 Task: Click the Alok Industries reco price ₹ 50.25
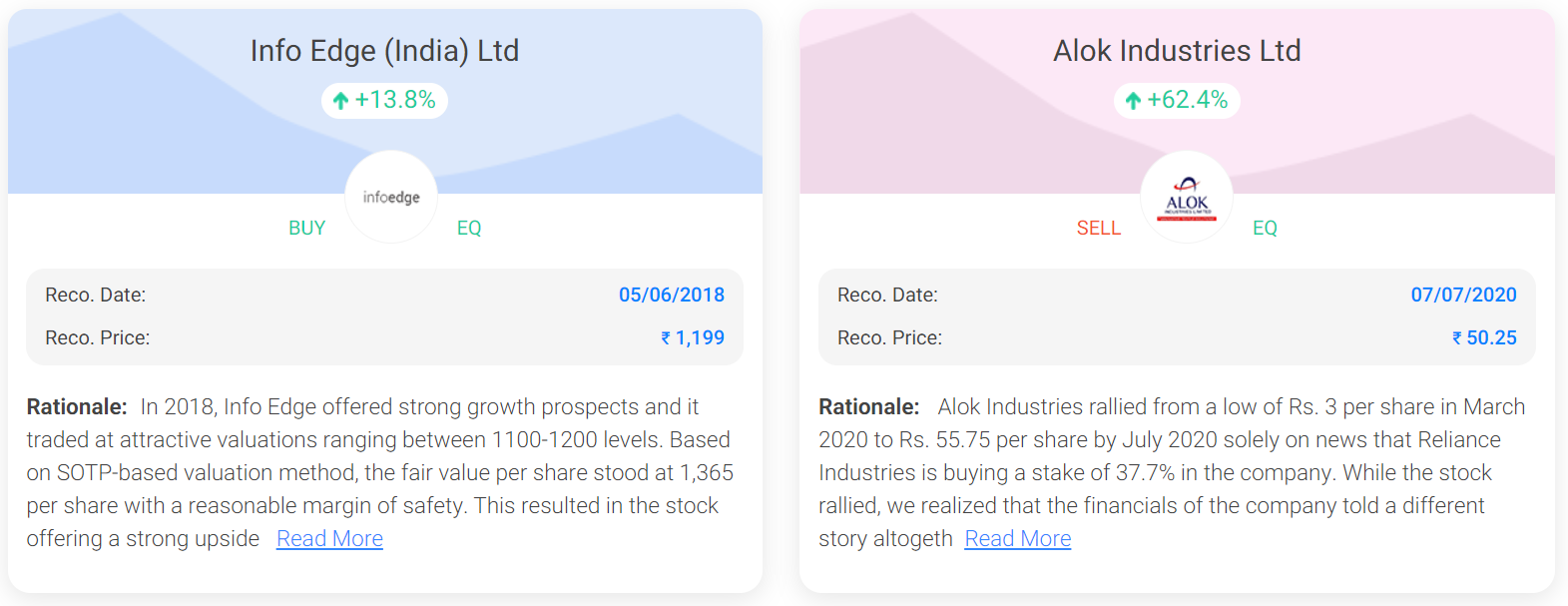pyautogui.click(x=1484, y=338)
